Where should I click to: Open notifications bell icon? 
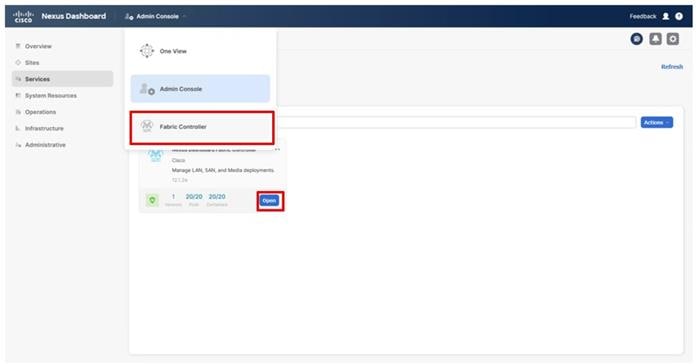click(x=655, y=39)
